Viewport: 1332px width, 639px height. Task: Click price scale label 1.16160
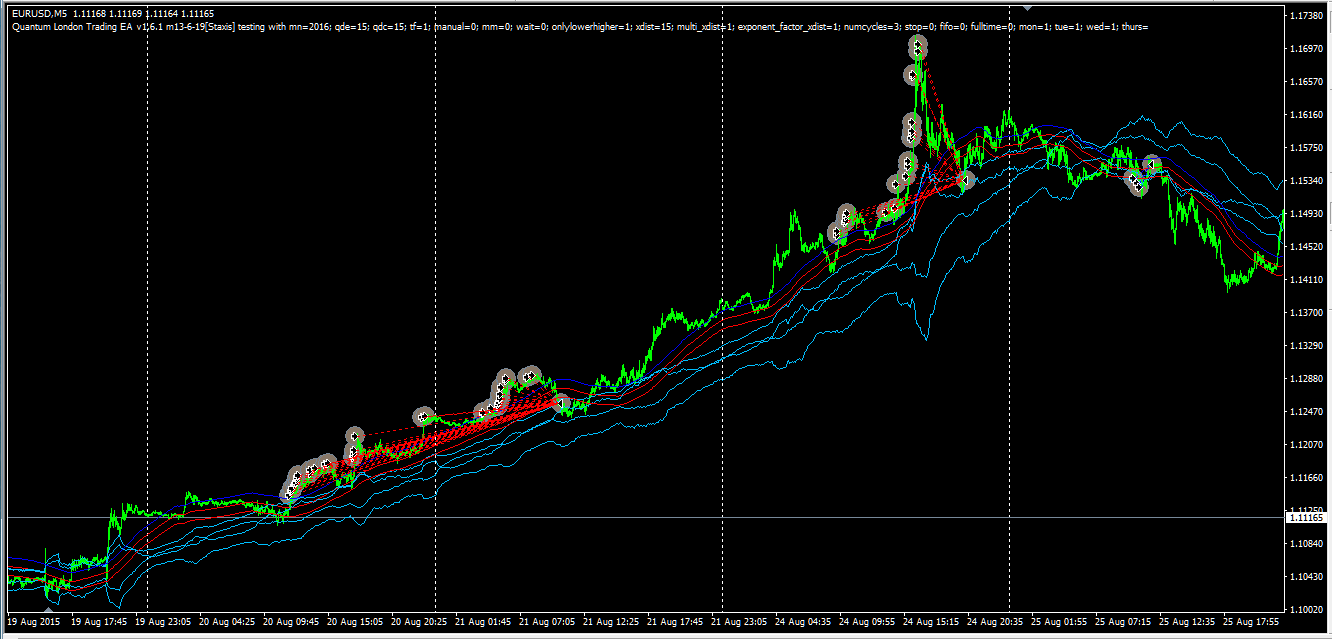[x=1306, y=116]
